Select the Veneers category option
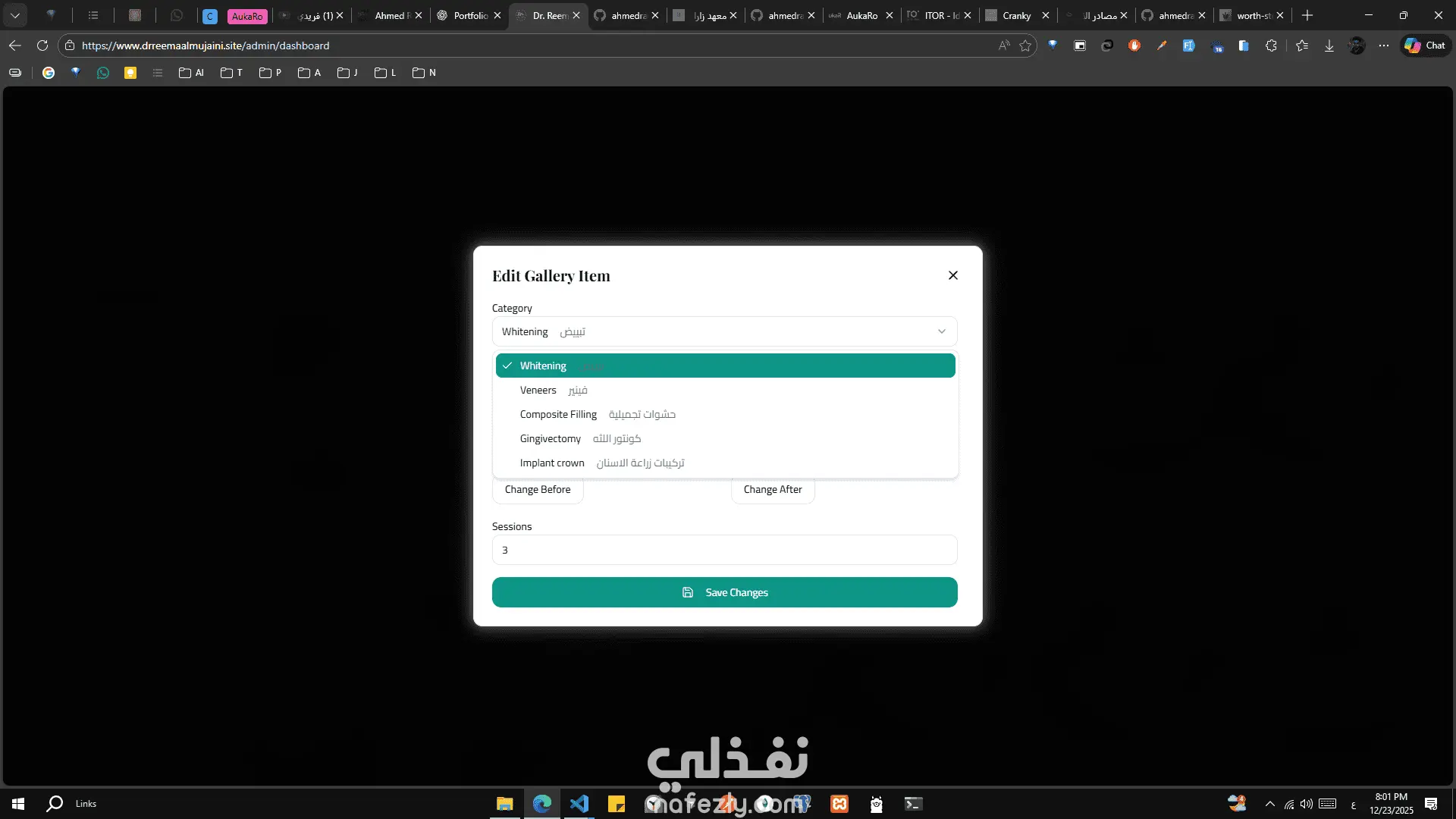 pyautogui.click(x=538, y=390)
